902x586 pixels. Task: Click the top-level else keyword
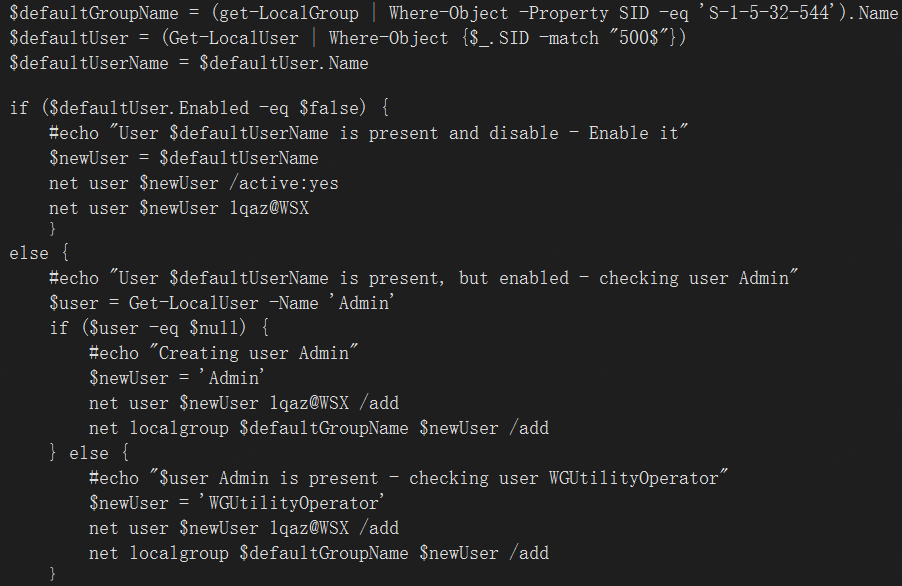click(x=29, y=253)
